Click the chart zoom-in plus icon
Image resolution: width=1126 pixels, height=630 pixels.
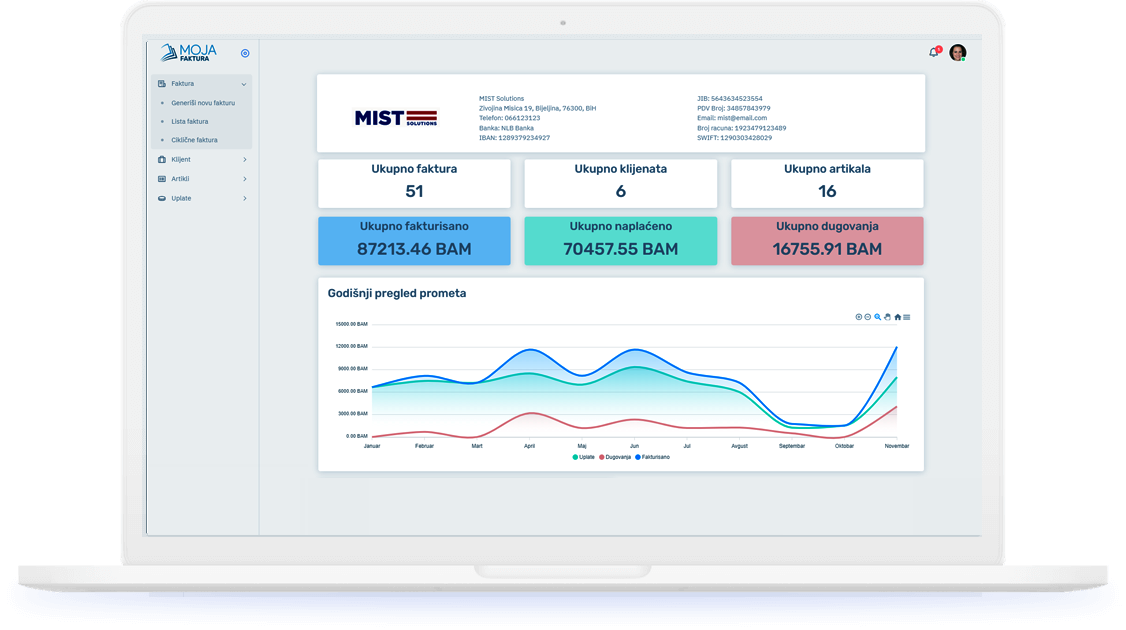[x=858, y=317]
